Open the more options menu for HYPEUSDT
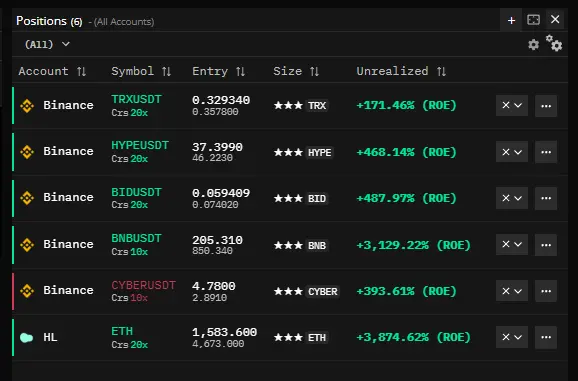This screenshot has height=381, width=578. tap(546, 152)
